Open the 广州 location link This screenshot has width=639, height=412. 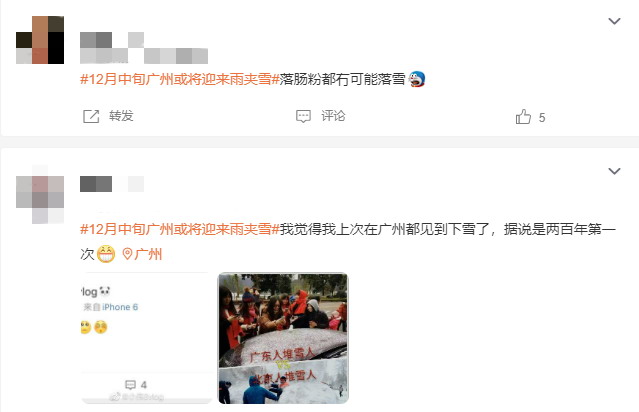148,254
